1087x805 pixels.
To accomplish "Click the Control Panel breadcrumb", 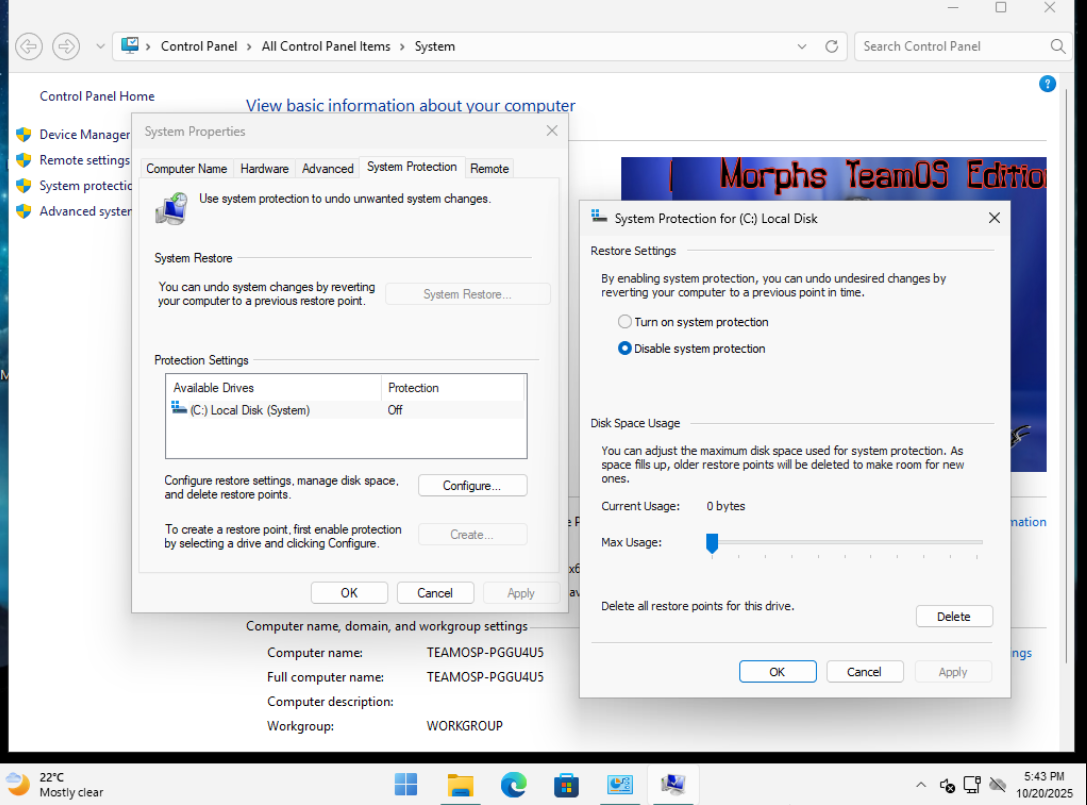I will pos(199,46).
